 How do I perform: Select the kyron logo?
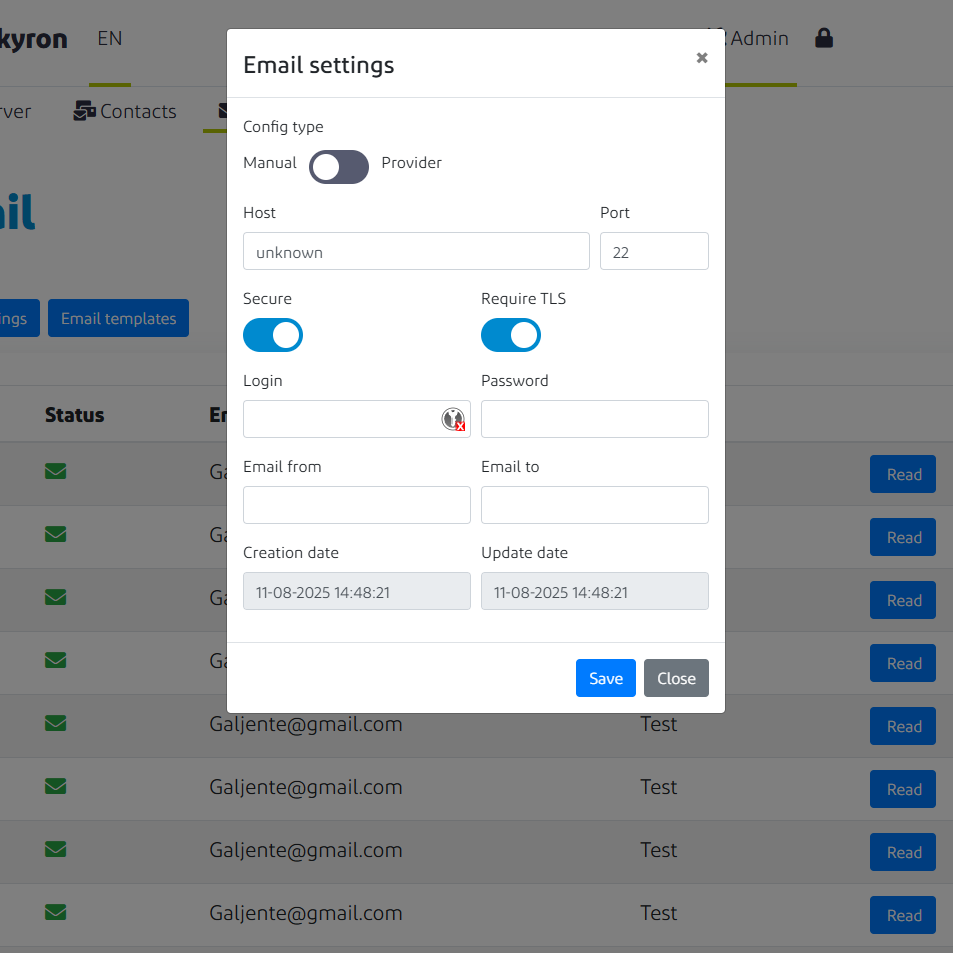pos(32,38)
